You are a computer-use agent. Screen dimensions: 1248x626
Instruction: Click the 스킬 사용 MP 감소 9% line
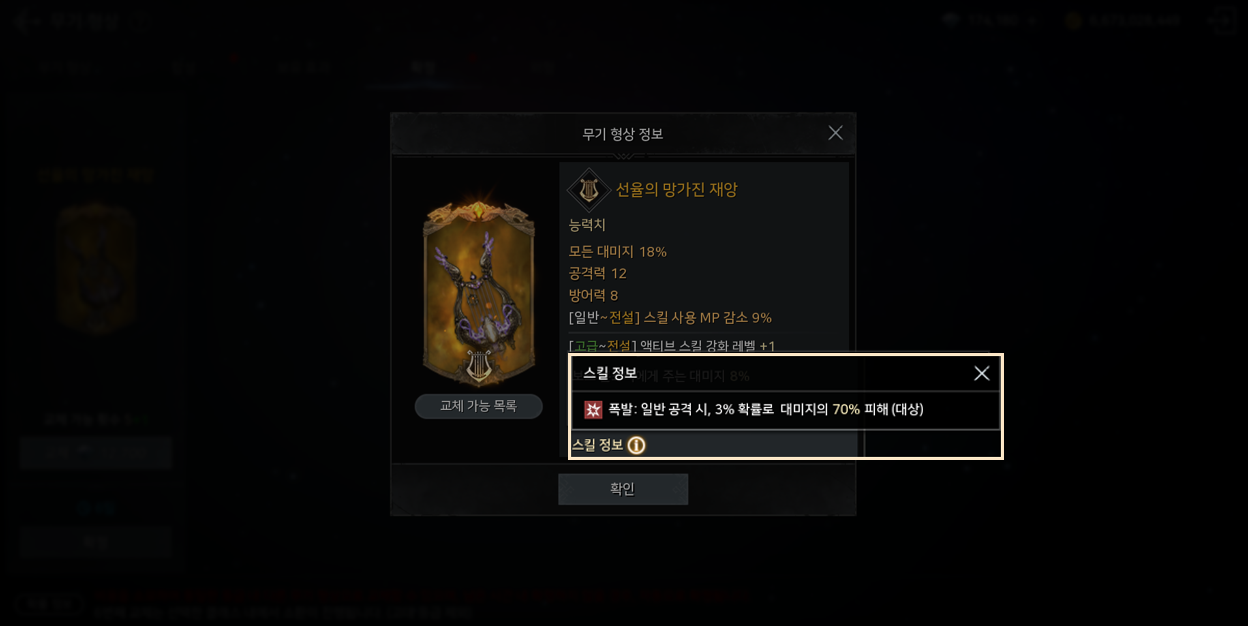670,317
